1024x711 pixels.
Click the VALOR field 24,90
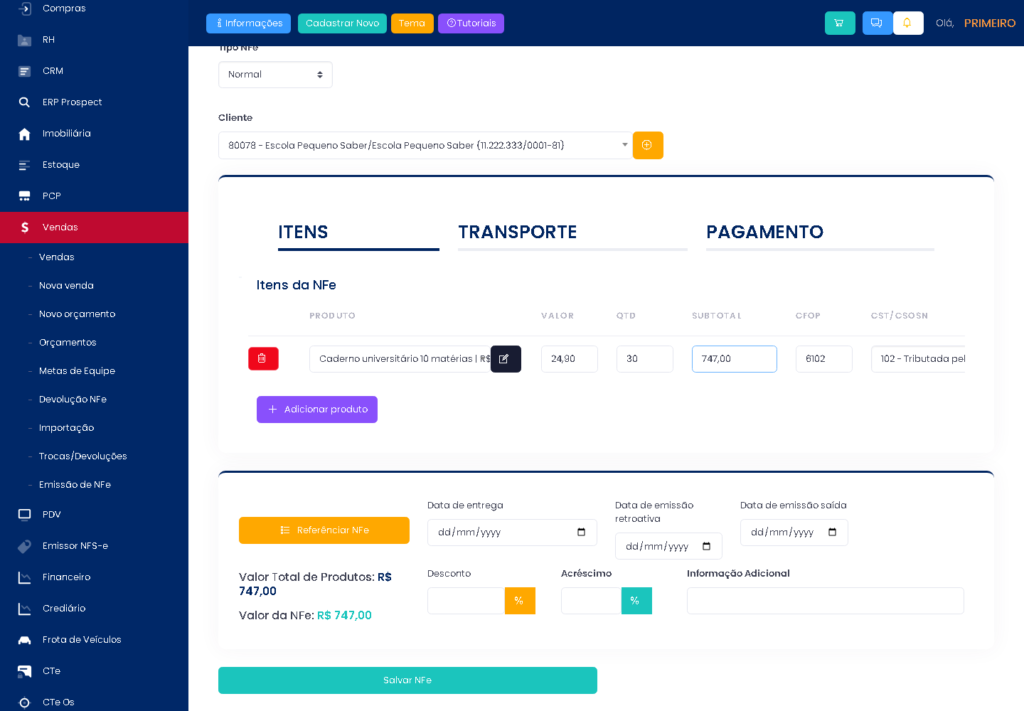[x=569, y=358]
